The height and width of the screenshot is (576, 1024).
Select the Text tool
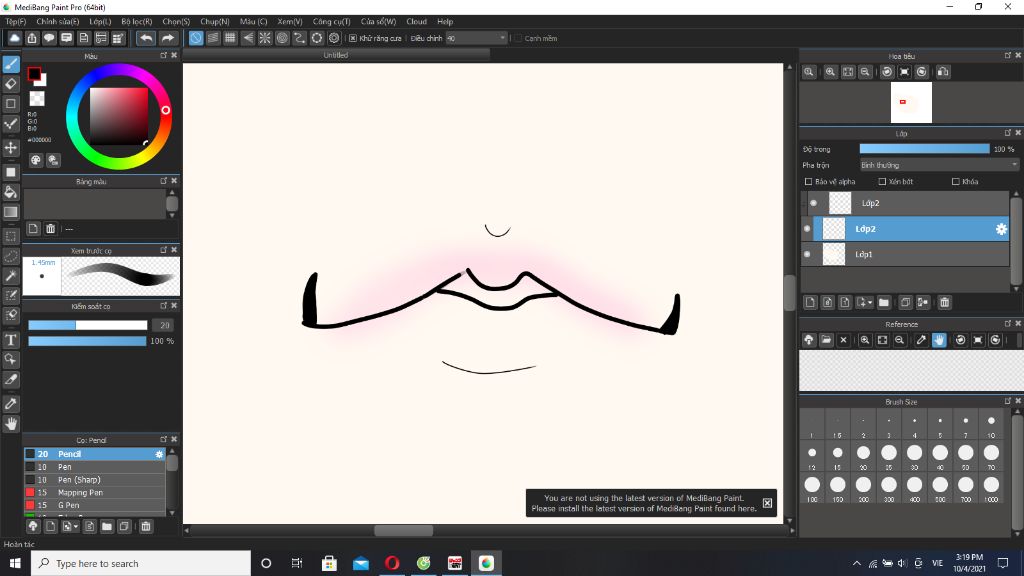[x=11, y=340]
